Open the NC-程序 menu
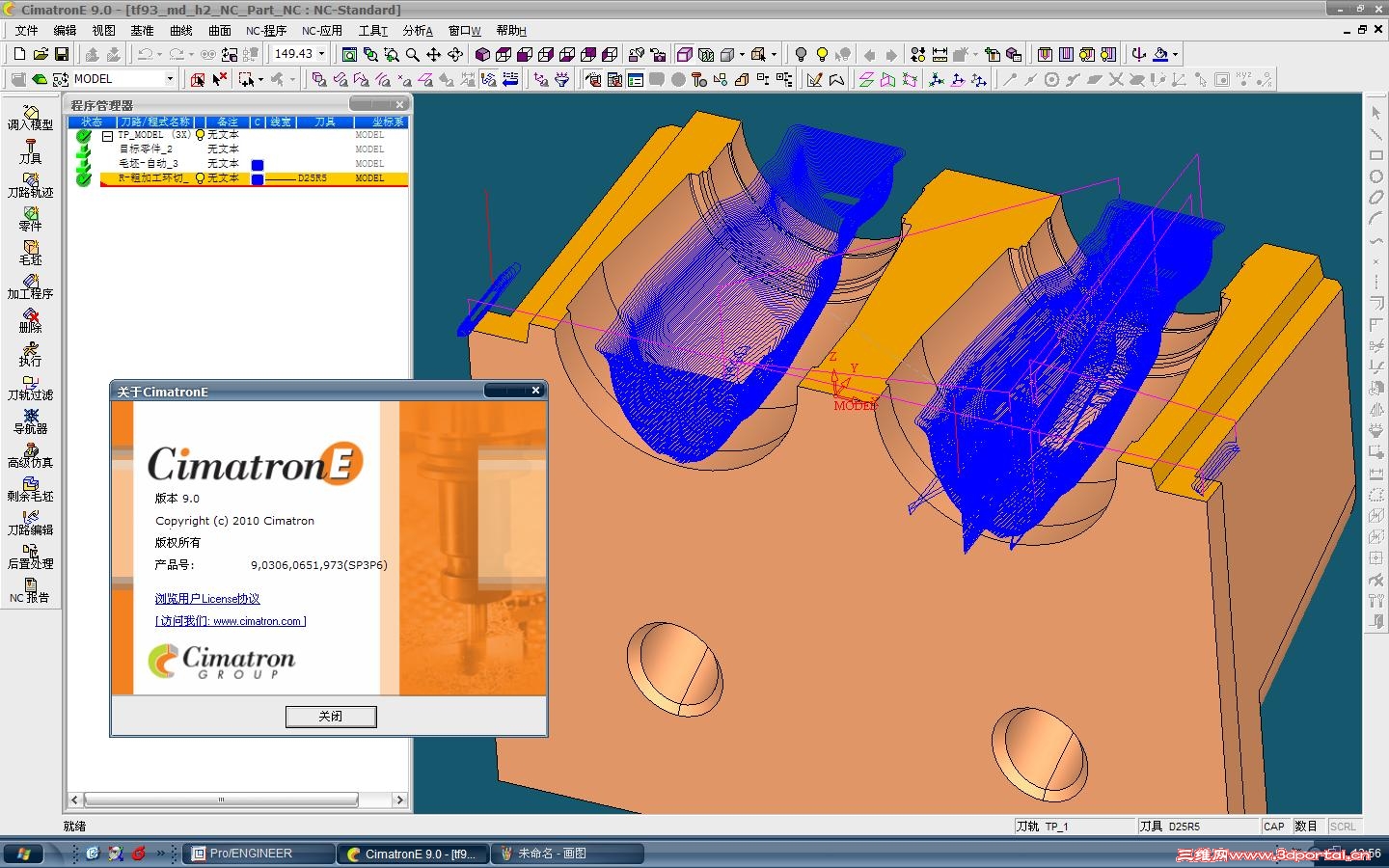Screen dimensions: 1389x868 tap(266, 31)
